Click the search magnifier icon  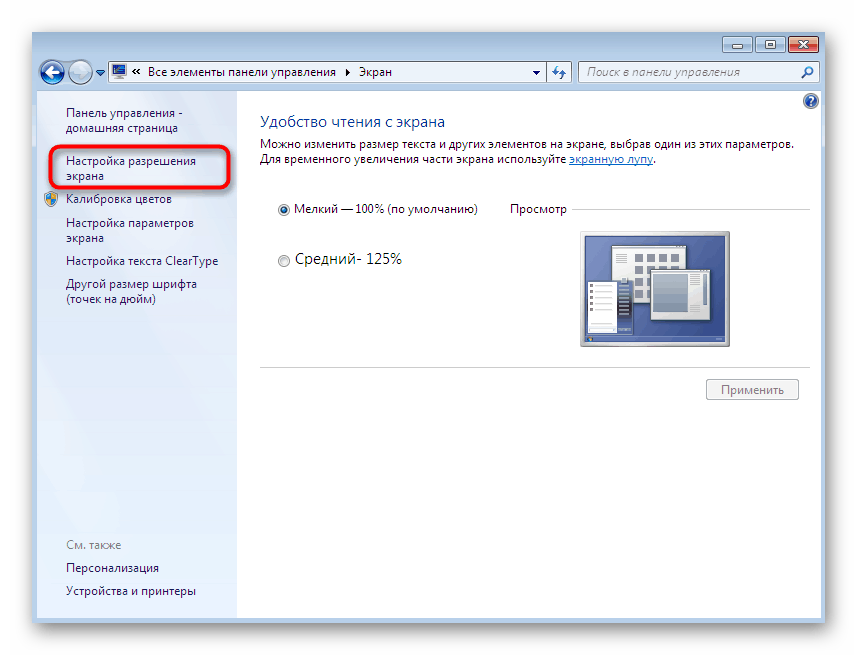coord(806,72)
